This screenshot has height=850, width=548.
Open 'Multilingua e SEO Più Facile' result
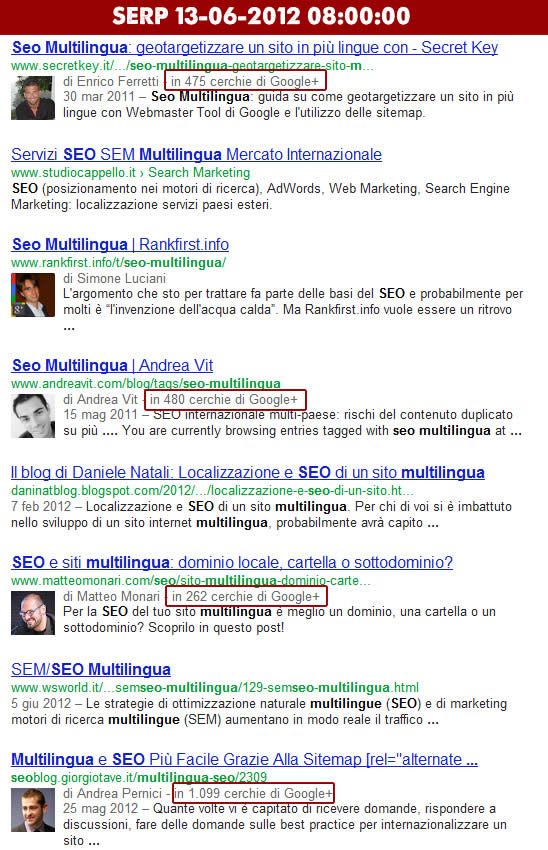coord(244,759)
